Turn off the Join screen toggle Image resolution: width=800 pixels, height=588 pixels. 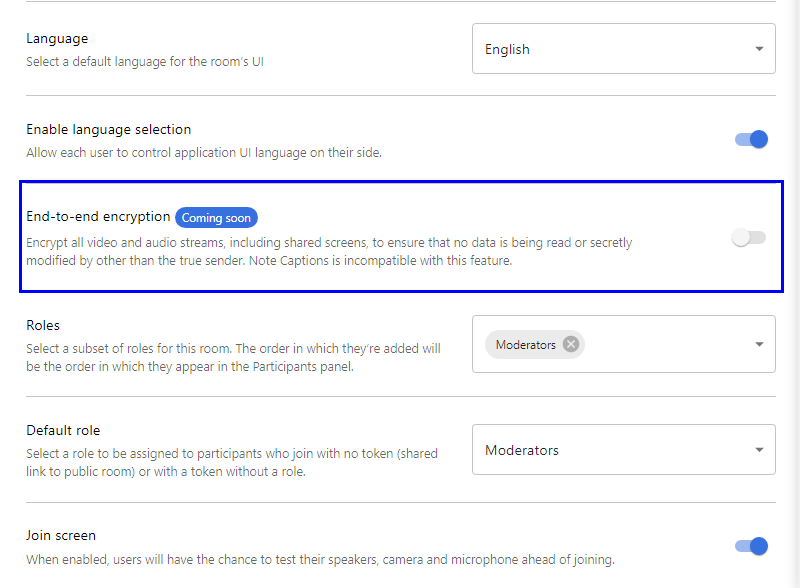[x=751, y=545]
